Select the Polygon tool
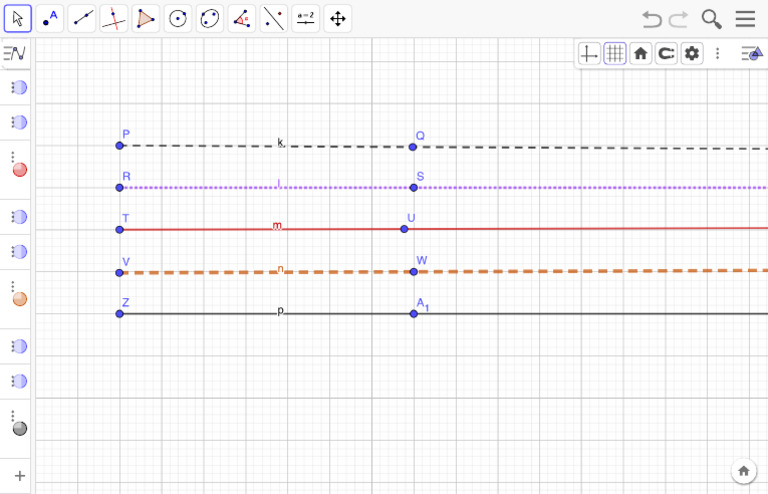 145,19
